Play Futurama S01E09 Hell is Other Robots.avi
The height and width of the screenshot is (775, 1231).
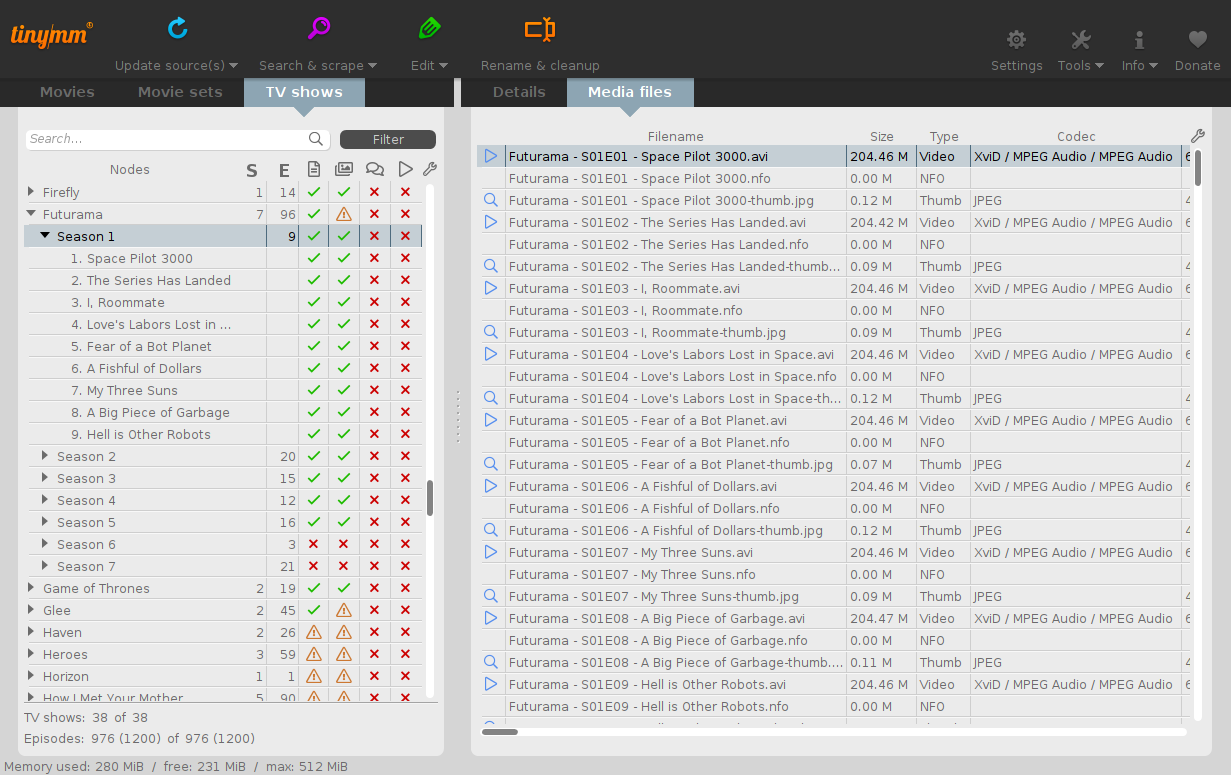click(491, 684)
